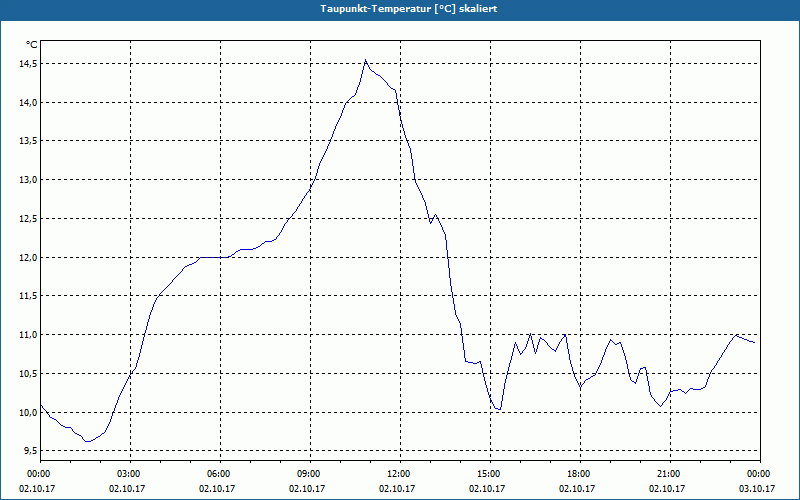800x500 pixels.
Task: Select the 12:00 x-axis time label
Action: (x=400, y=474)
